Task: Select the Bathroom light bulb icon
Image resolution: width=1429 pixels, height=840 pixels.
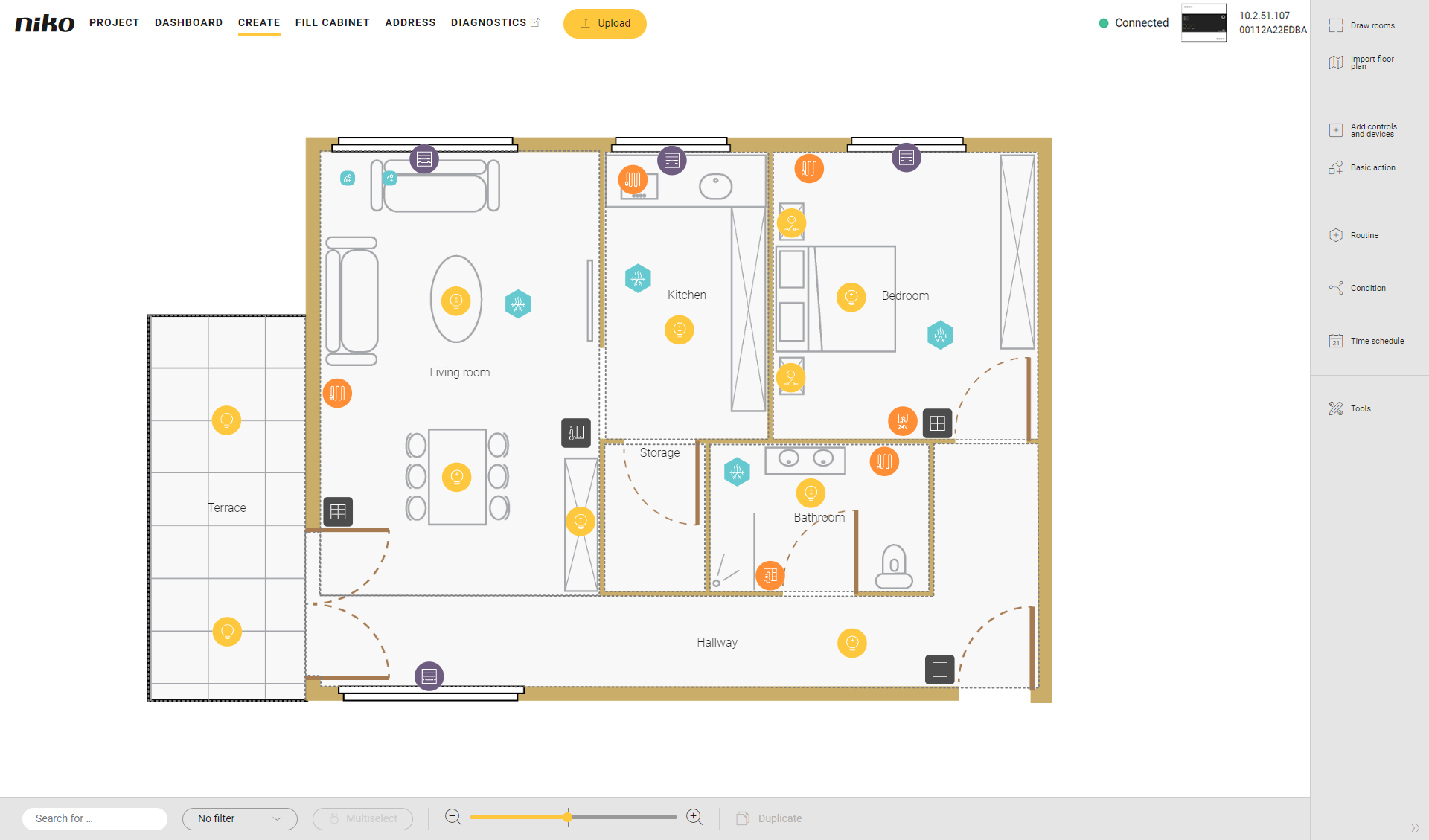Action: [x=811, y=493]
